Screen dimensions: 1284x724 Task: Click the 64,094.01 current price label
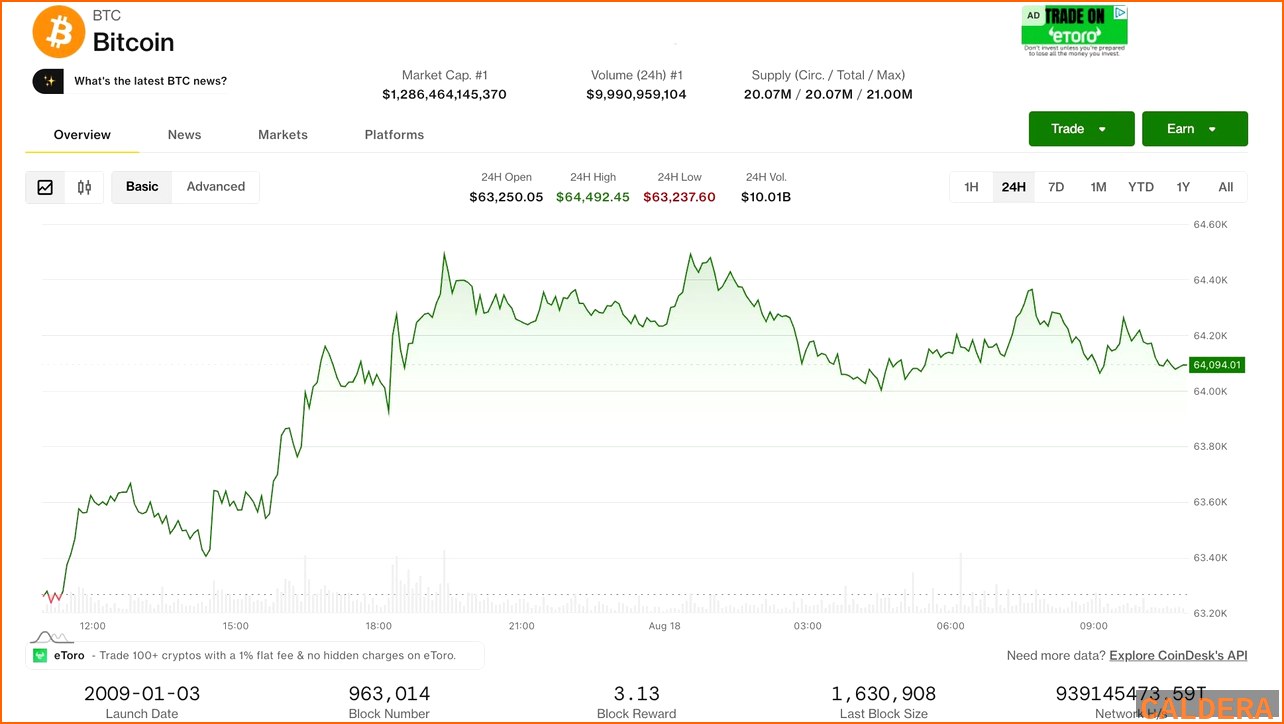point(1216,365)
